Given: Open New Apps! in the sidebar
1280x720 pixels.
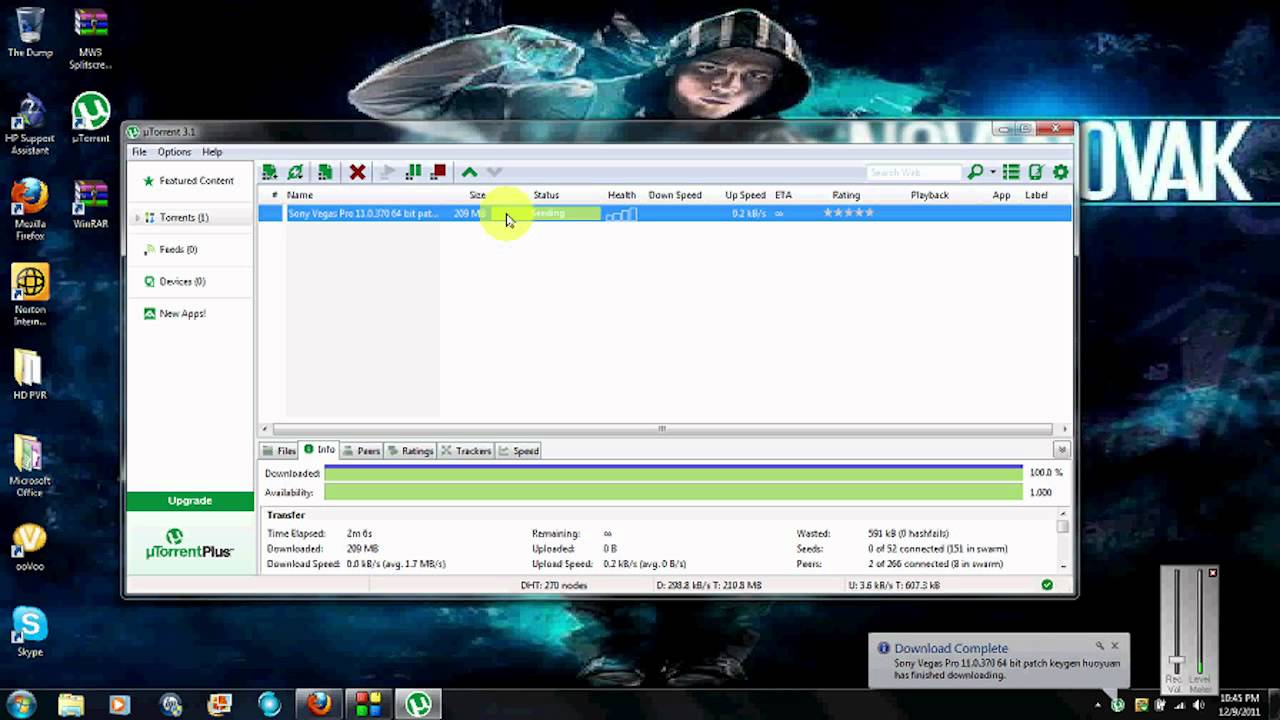Looking at the screenshot, I should point(182,313).
